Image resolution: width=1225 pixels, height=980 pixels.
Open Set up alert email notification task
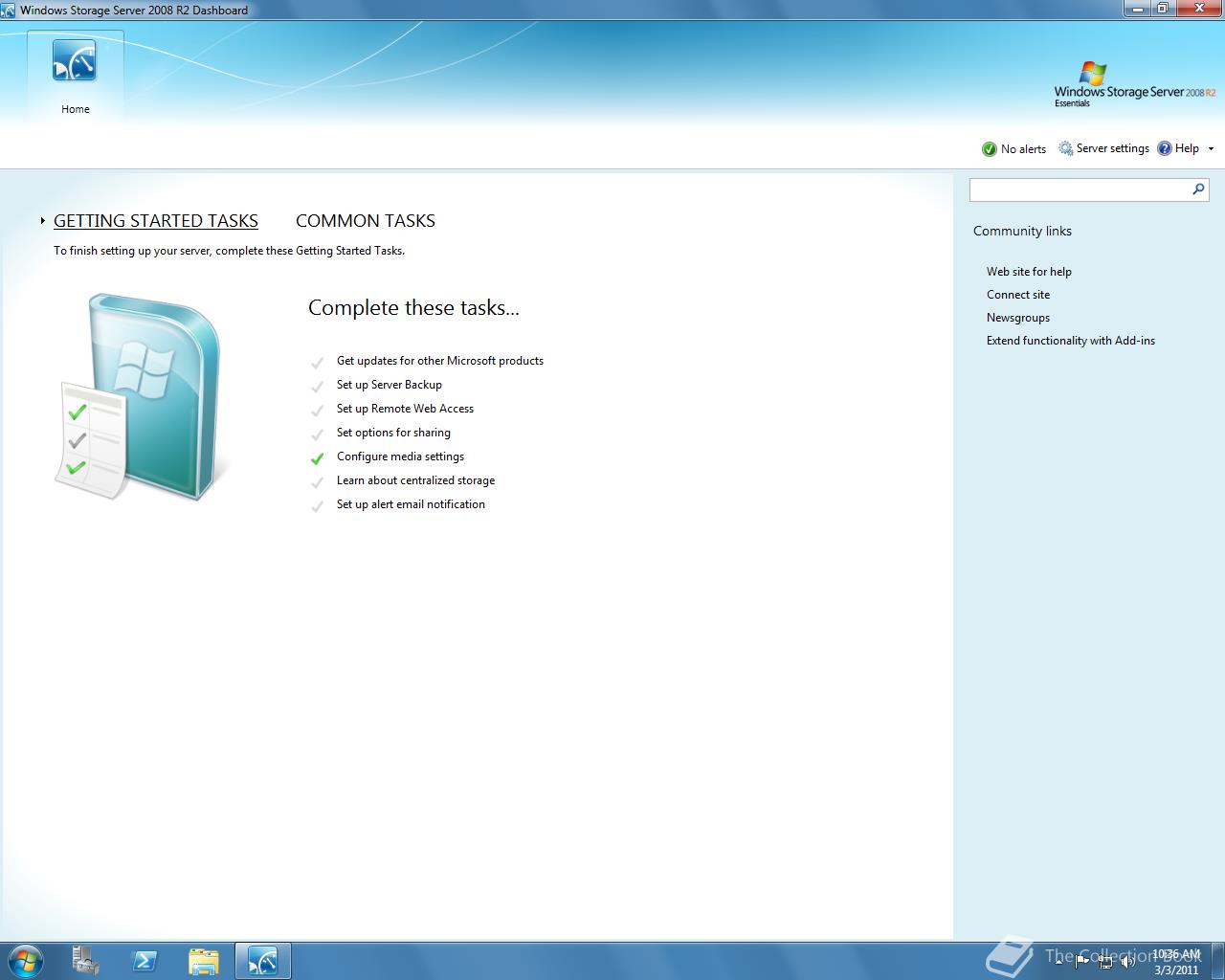click(x=411, y=504)
